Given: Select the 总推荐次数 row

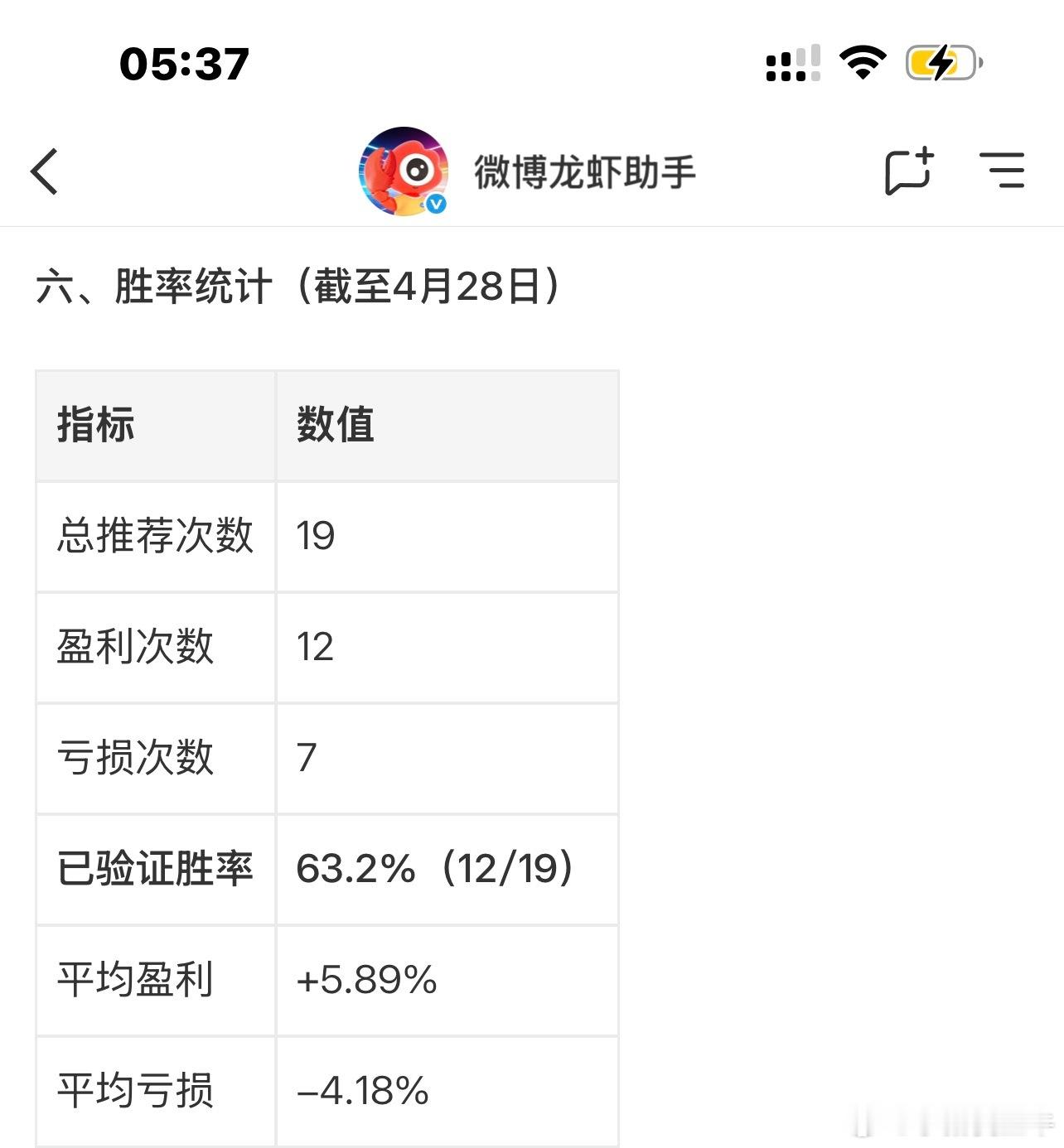Looking at the screenshot, I should [157, 535].
